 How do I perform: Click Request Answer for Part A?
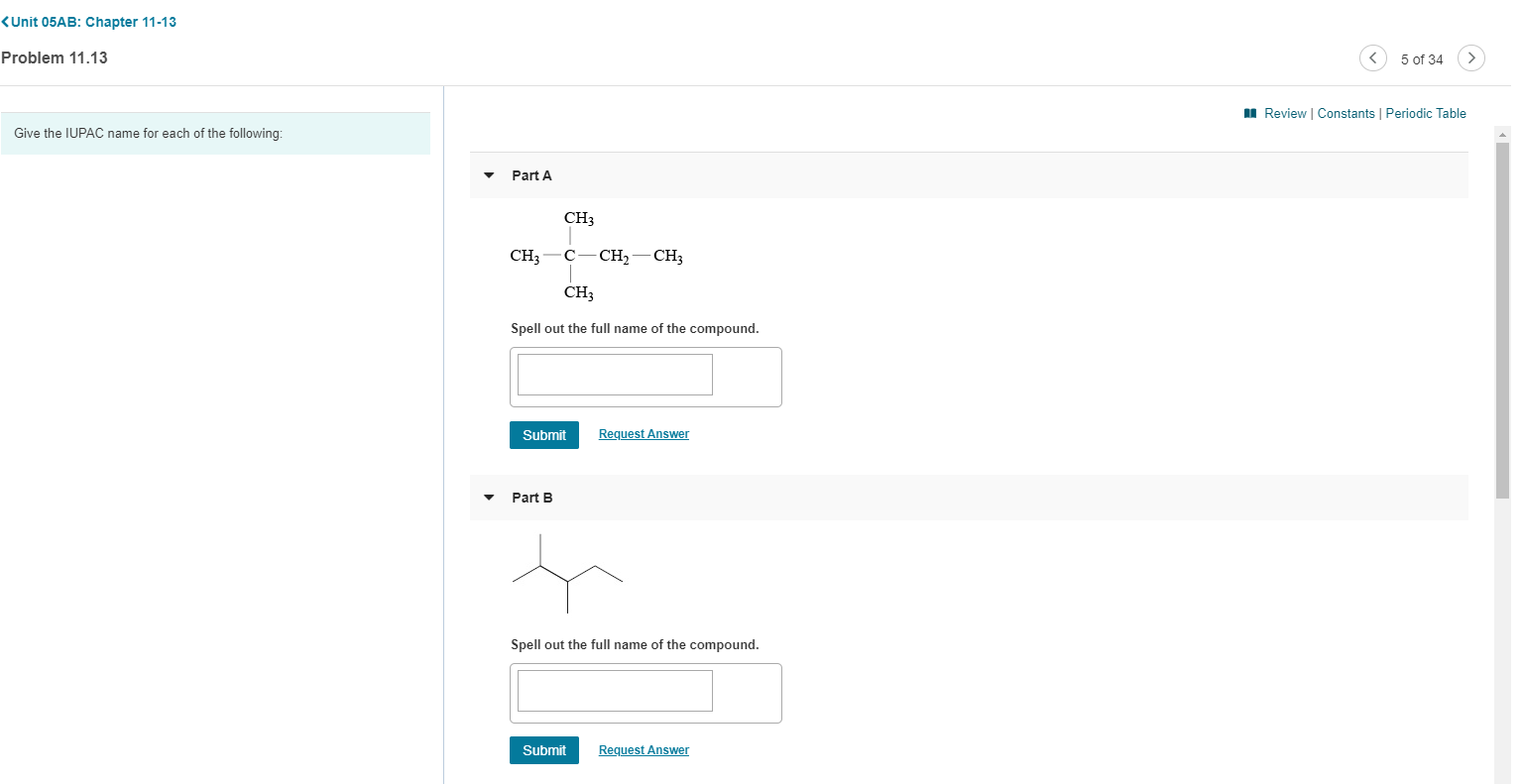(643, 433)
